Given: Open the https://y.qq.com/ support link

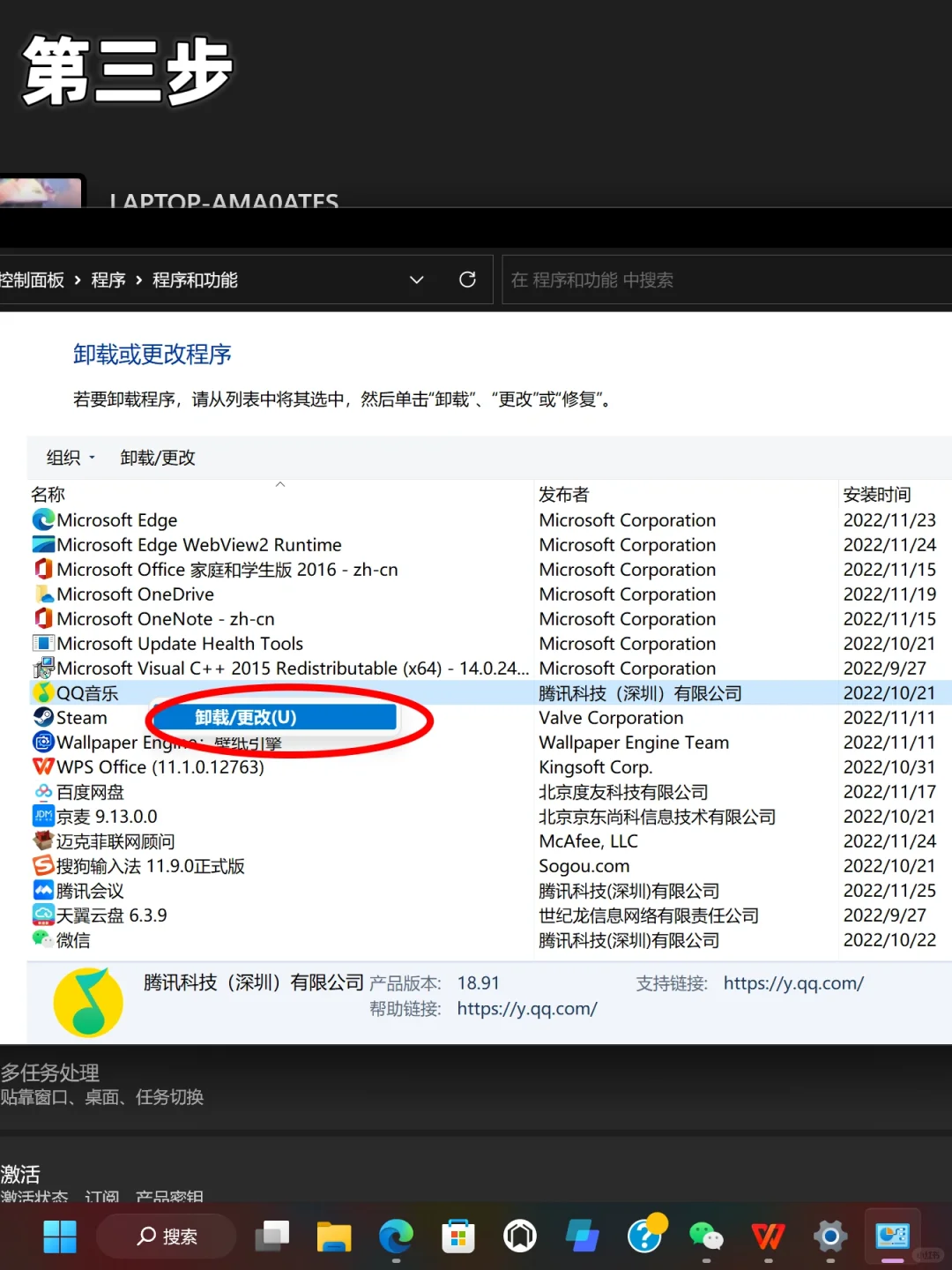Looking at the screenshot, I should (x=792, y=982).
